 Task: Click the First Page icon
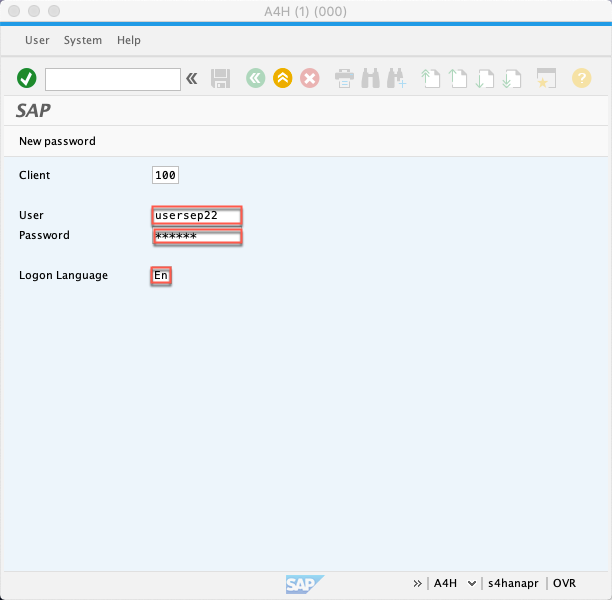click(431, 78)
